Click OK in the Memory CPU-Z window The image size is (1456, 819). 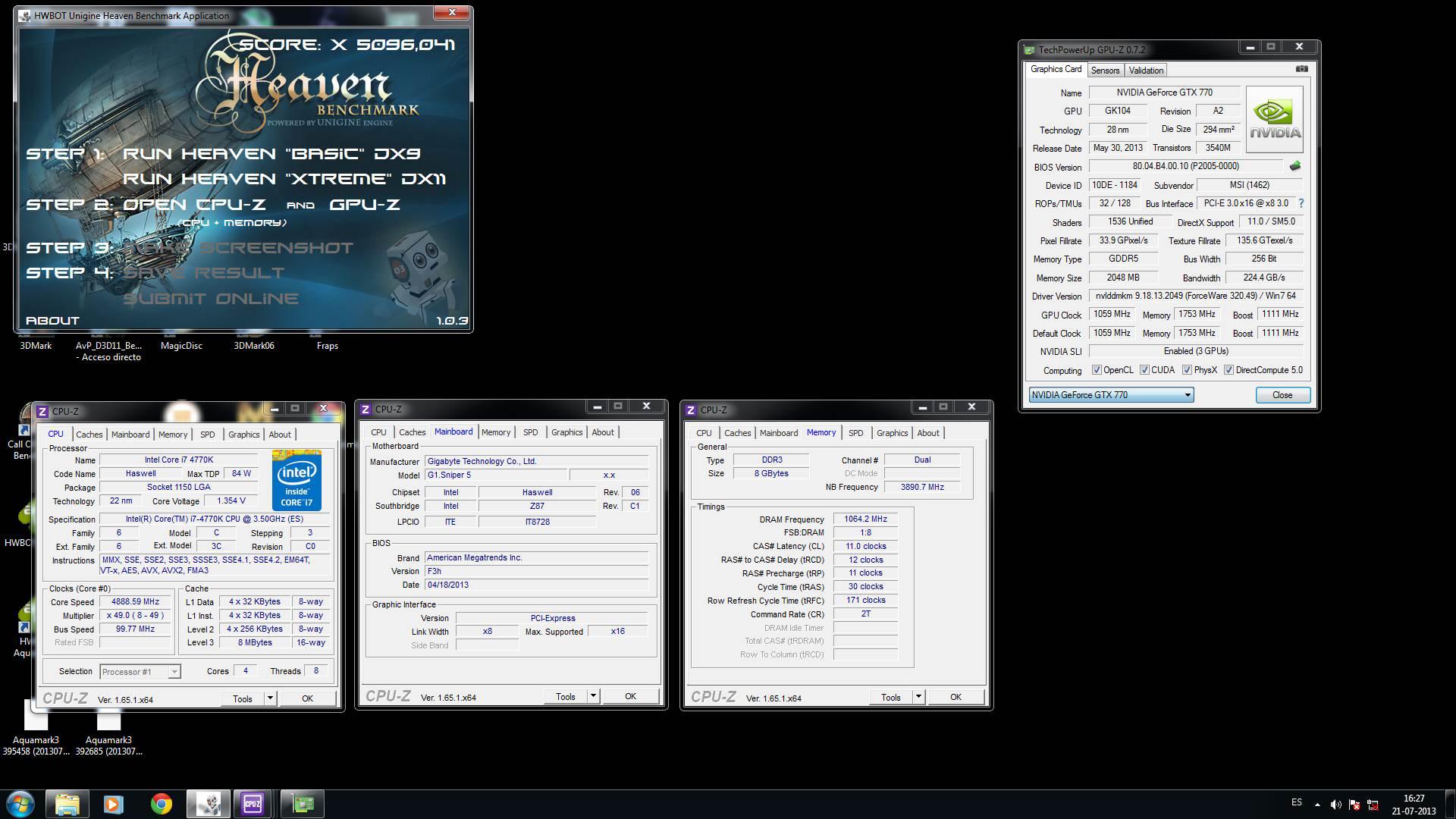coord(955,697)
